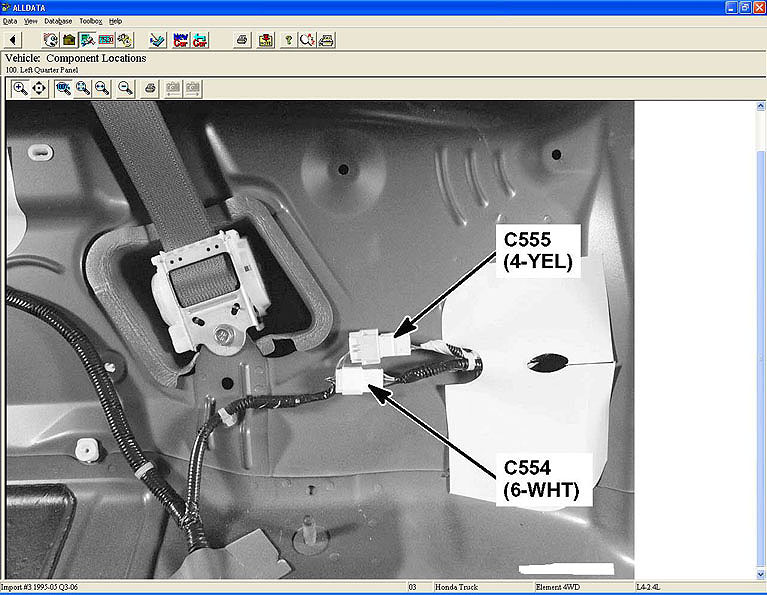767x595 pixels.
Task: Click the printer icon in main toolbar
Action: (x=241, y=40)
